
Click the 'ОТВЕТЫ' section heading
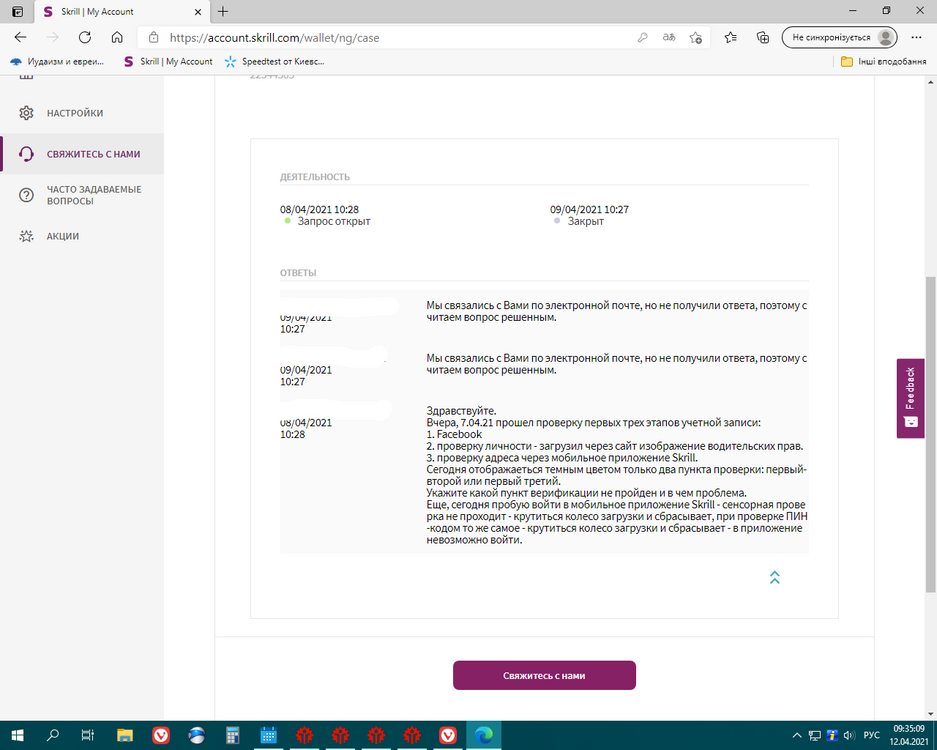click(x=298, y=273)
